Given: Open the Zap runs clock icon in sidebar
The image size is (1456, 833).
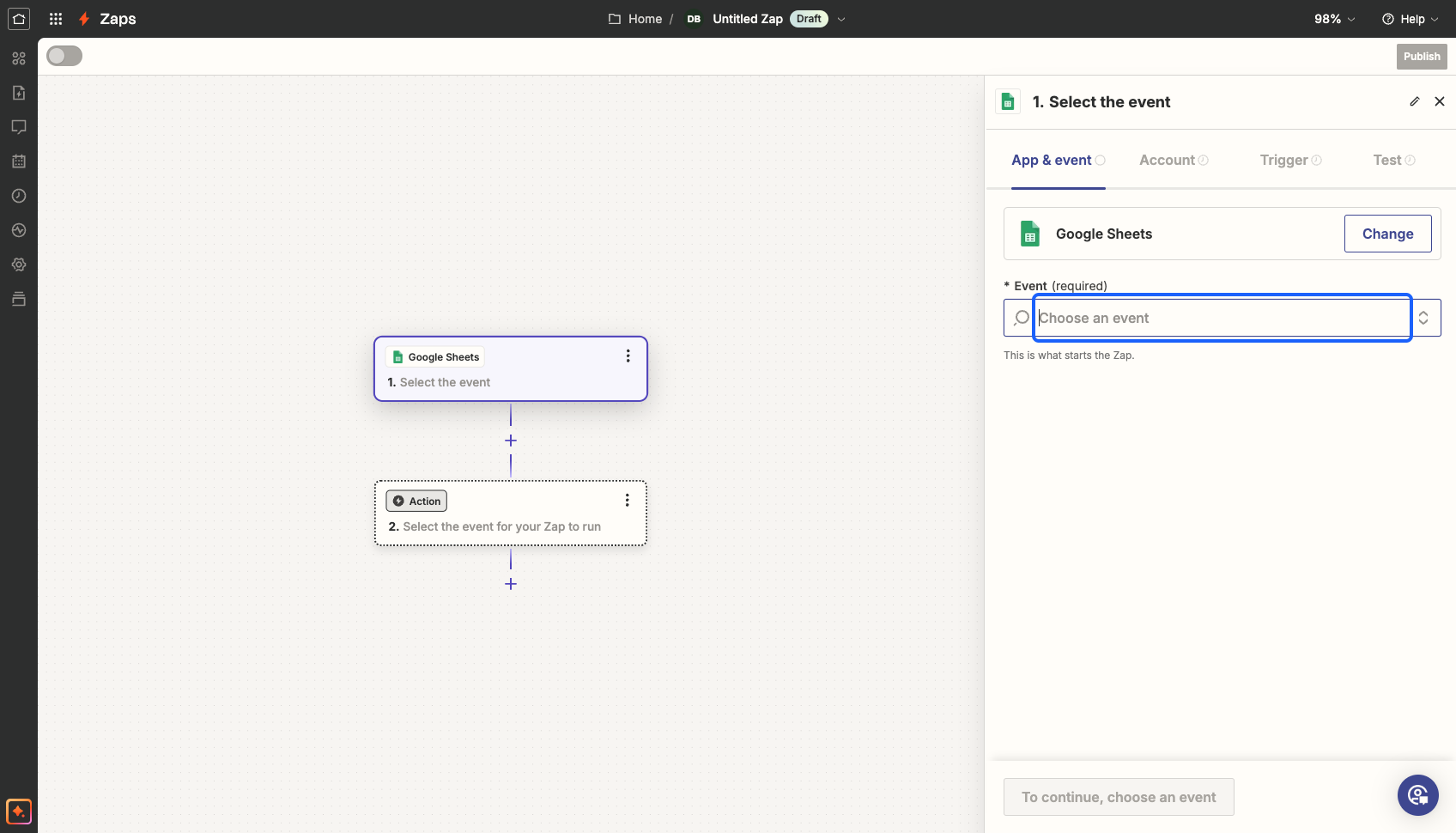Looking at the screenshot, I should click(19, 196).
